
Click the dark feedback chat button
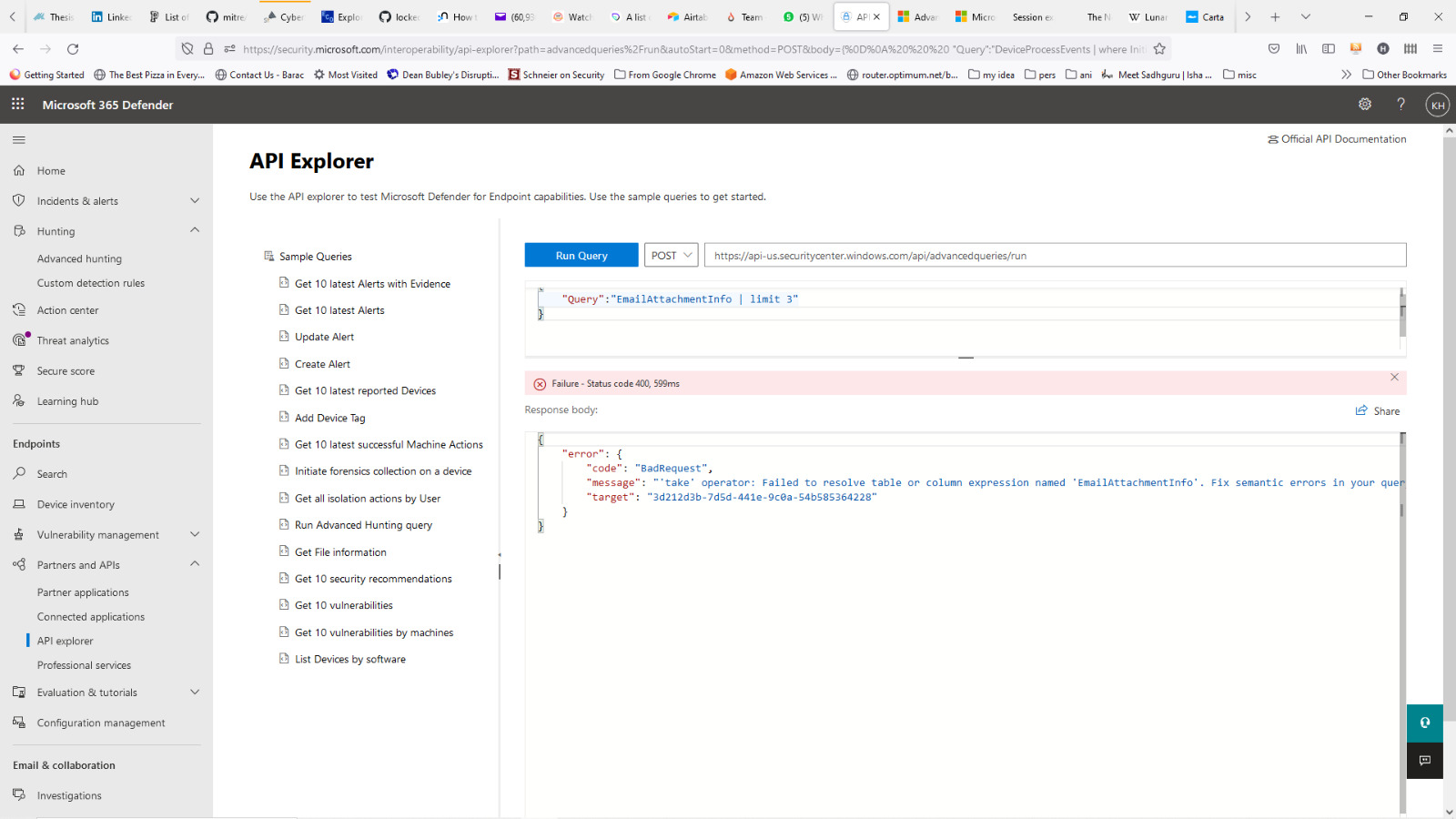tap(1425, 760)
